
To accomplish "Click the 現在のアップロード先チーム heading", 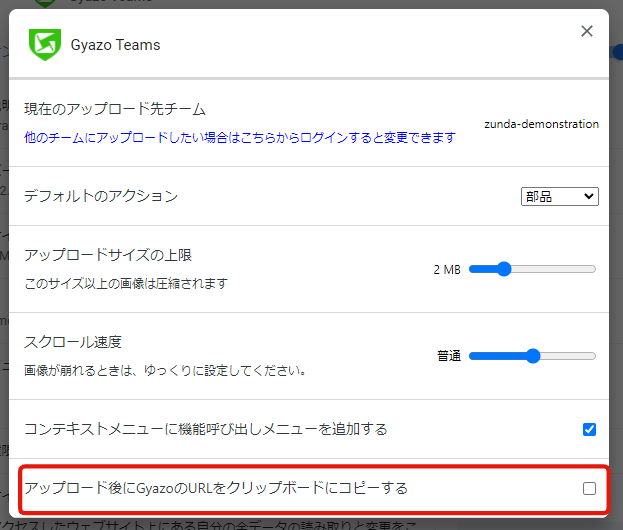I will pyautogui.click(x=115, y=109).
